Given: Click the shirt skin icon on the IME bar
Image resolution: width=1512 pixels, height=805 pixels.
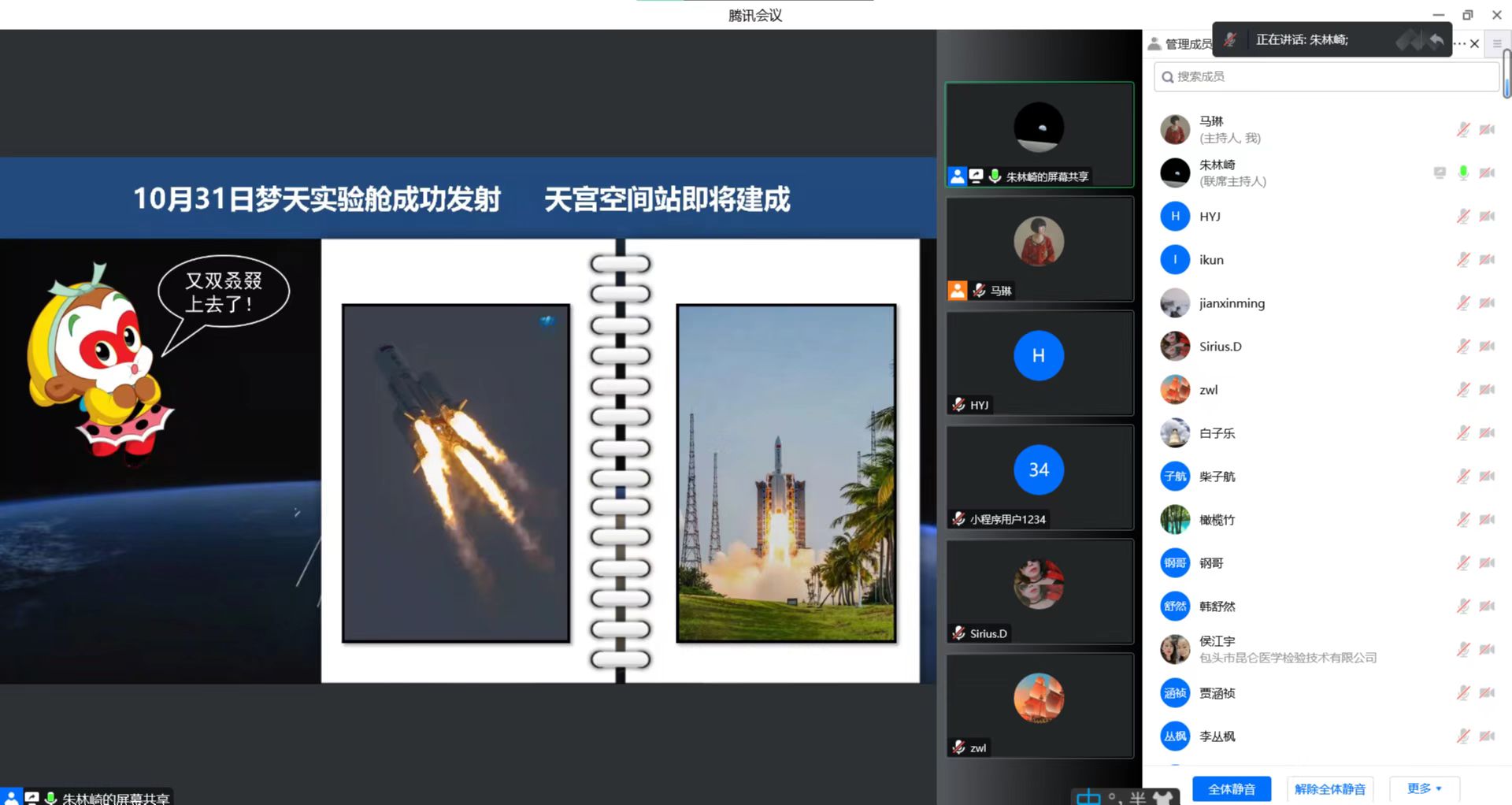Looking at the screenshot, I should (x=1162, y=798).
